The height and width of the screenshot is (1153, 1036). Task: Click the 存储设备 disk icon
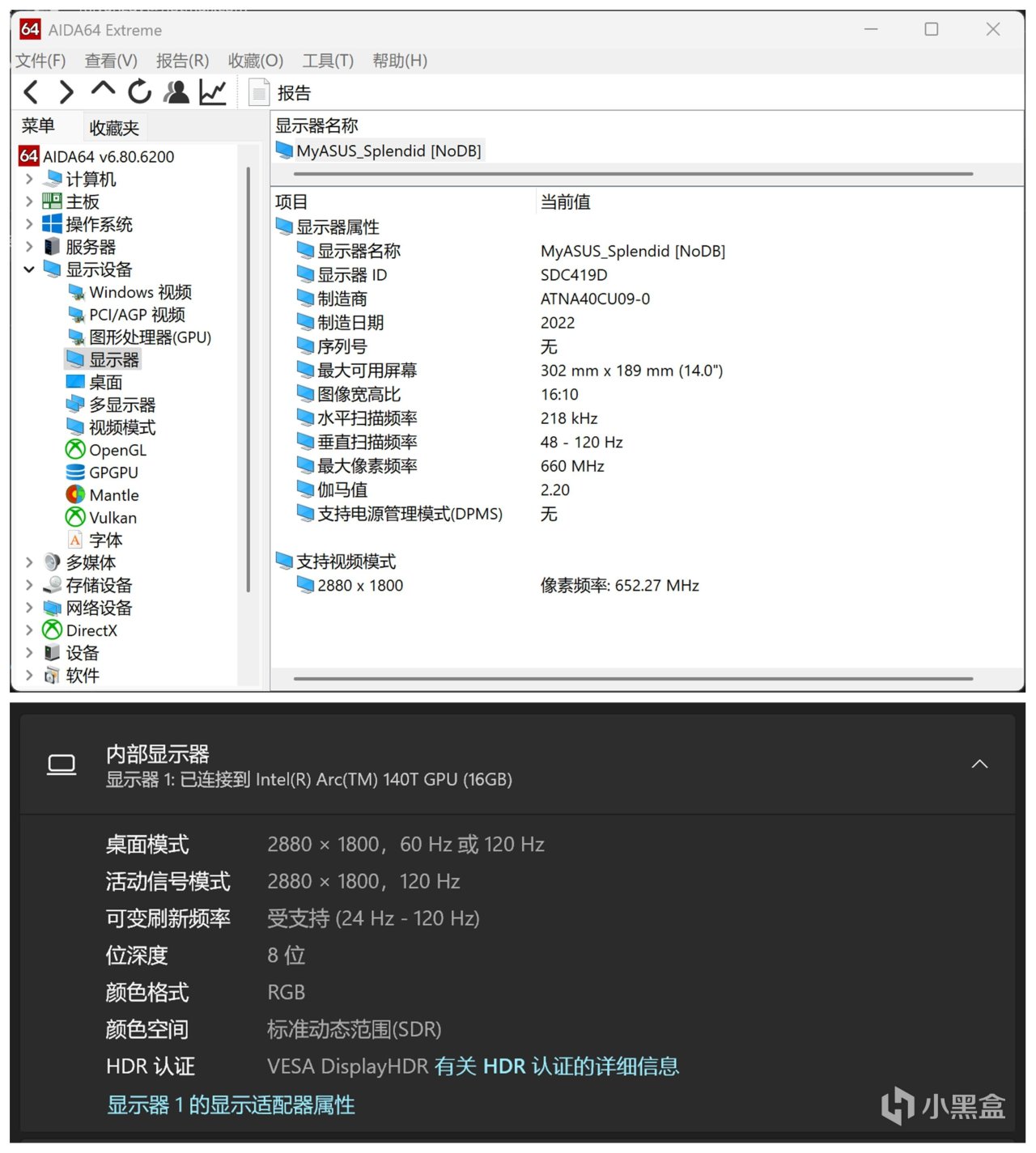(53, 585)
